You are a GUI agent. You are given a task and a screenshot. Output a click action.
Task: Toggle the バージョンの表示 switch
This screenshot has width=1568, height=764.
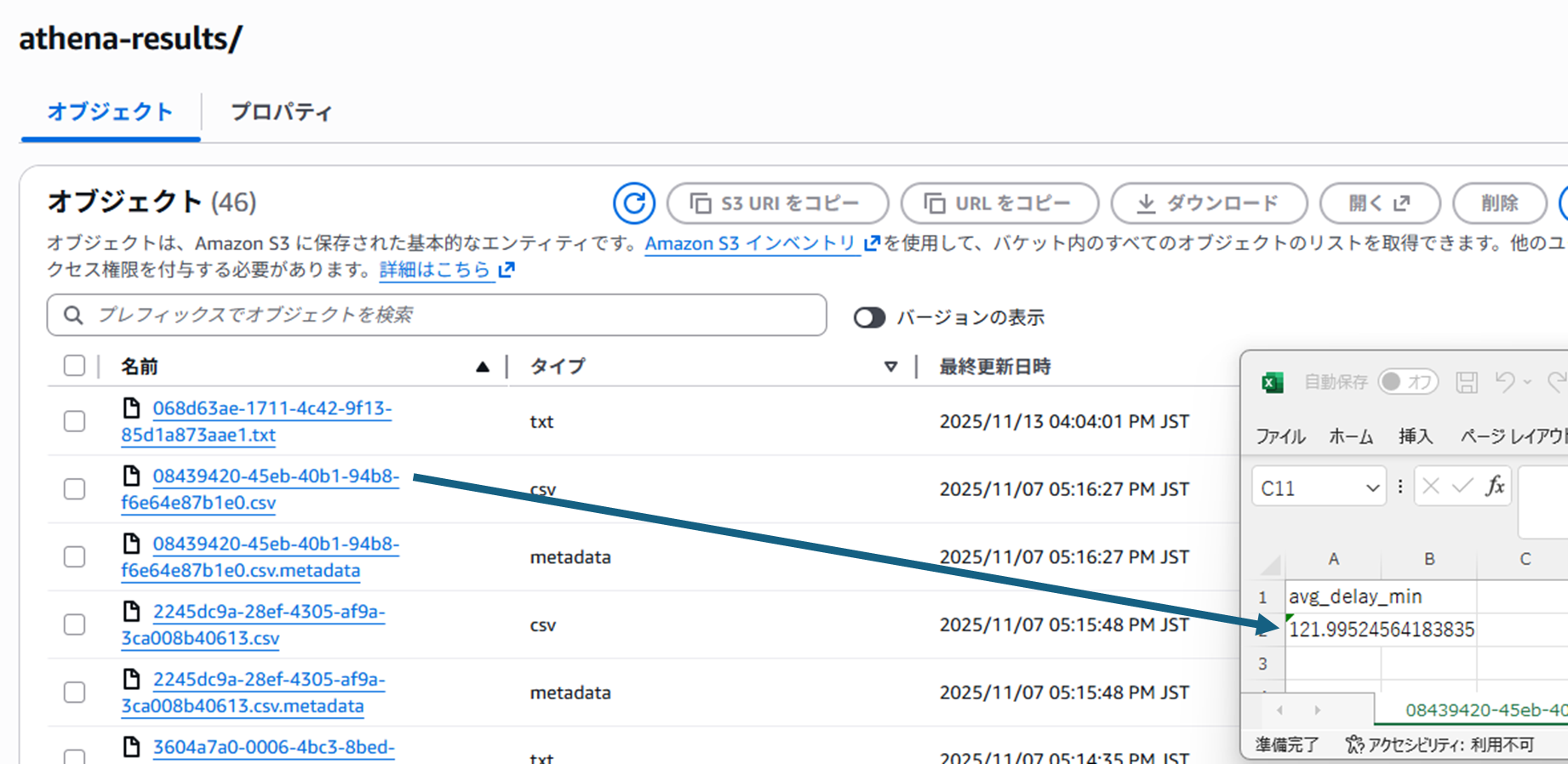coord(869,317)
